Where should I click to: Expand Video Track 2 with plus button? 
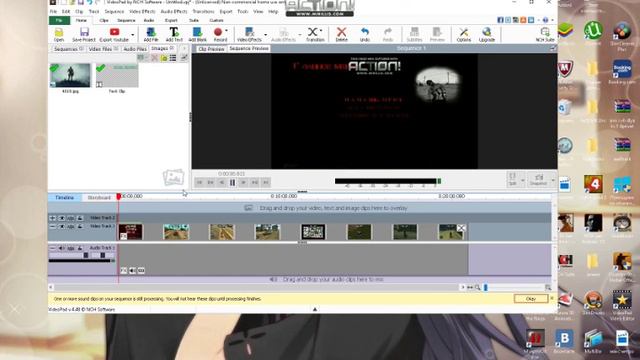pos(53,218)
